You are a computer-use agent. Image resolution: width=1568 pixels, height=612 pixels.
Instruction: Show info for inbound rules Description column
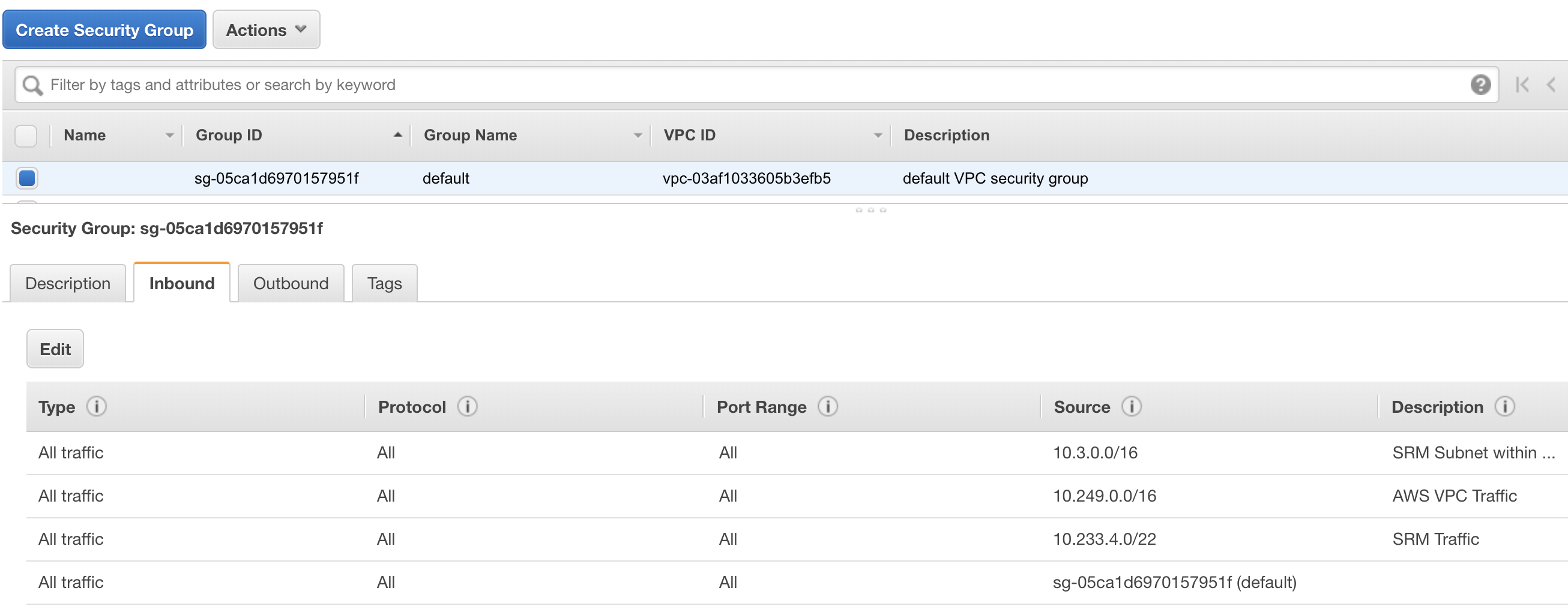coord(1504,406)
